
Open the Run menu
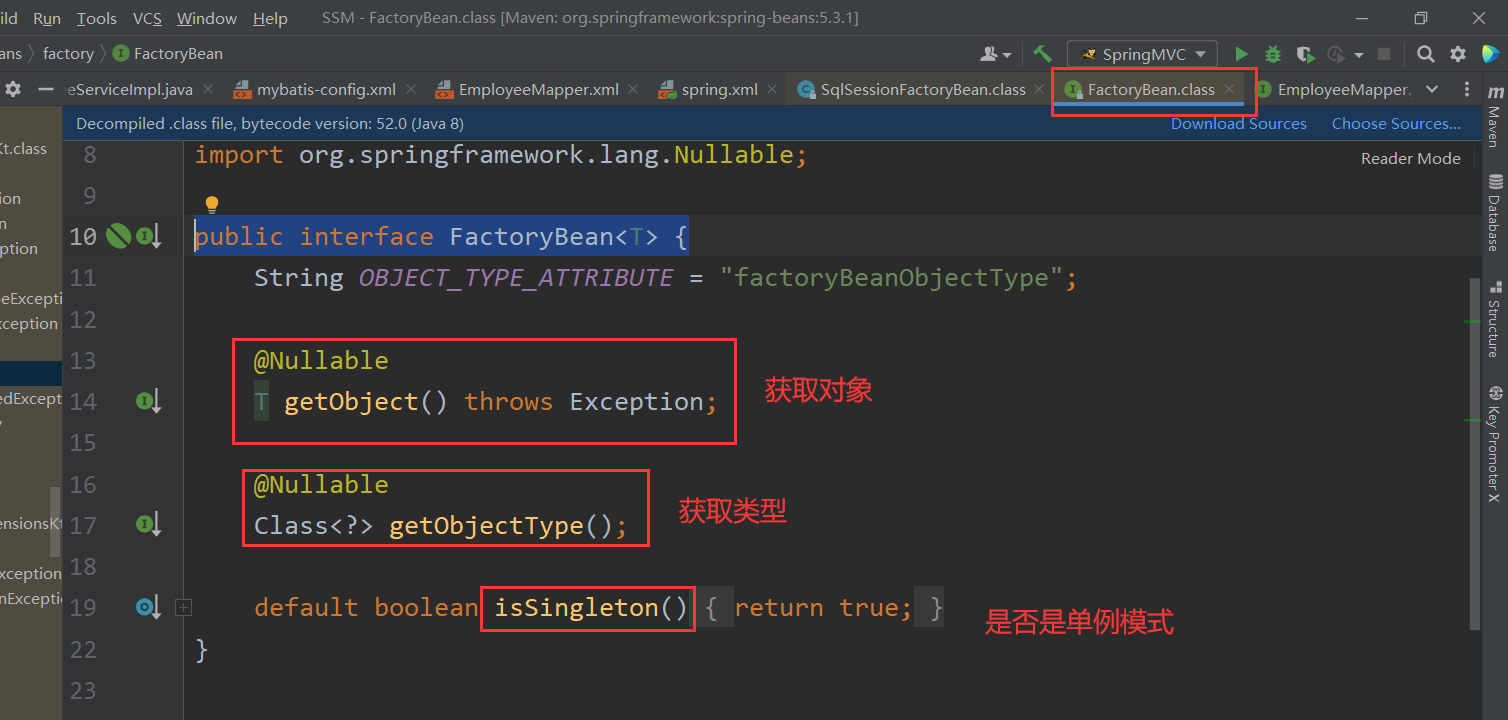pos(46,18)
